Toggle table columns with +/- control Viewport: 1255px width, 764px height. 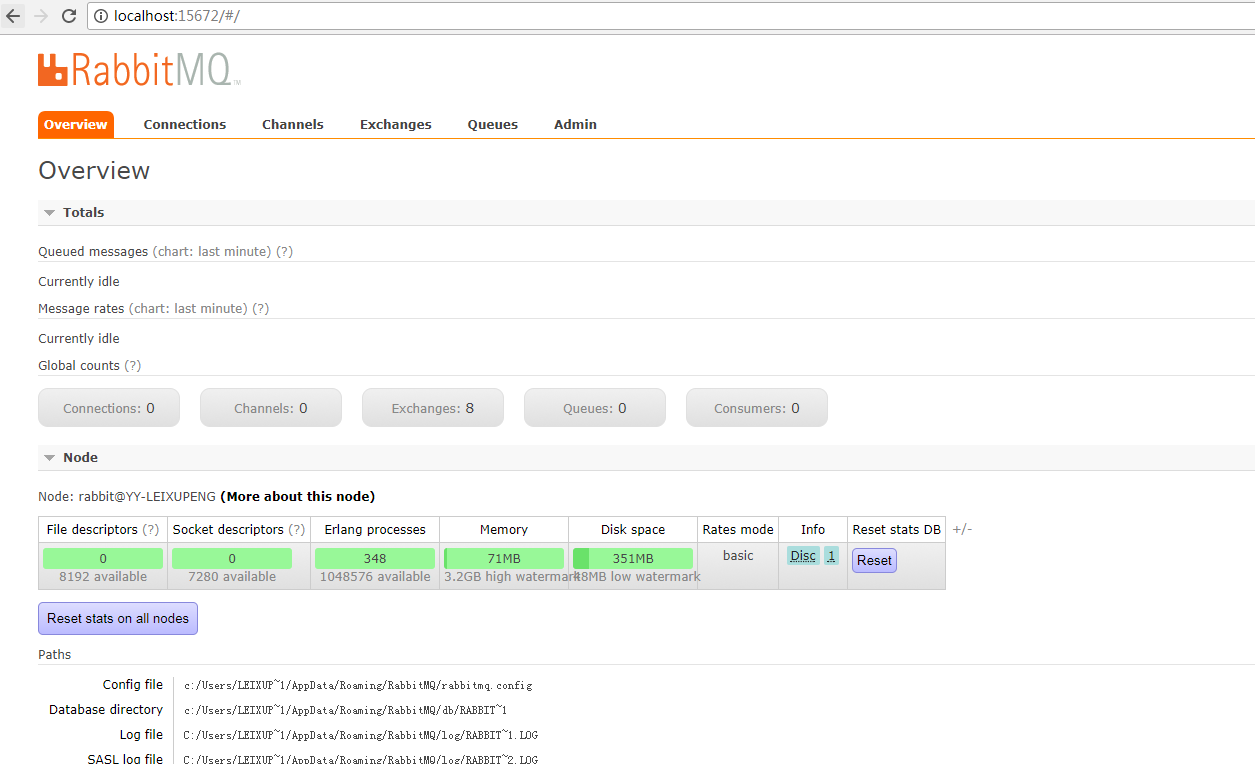point(962,529)
